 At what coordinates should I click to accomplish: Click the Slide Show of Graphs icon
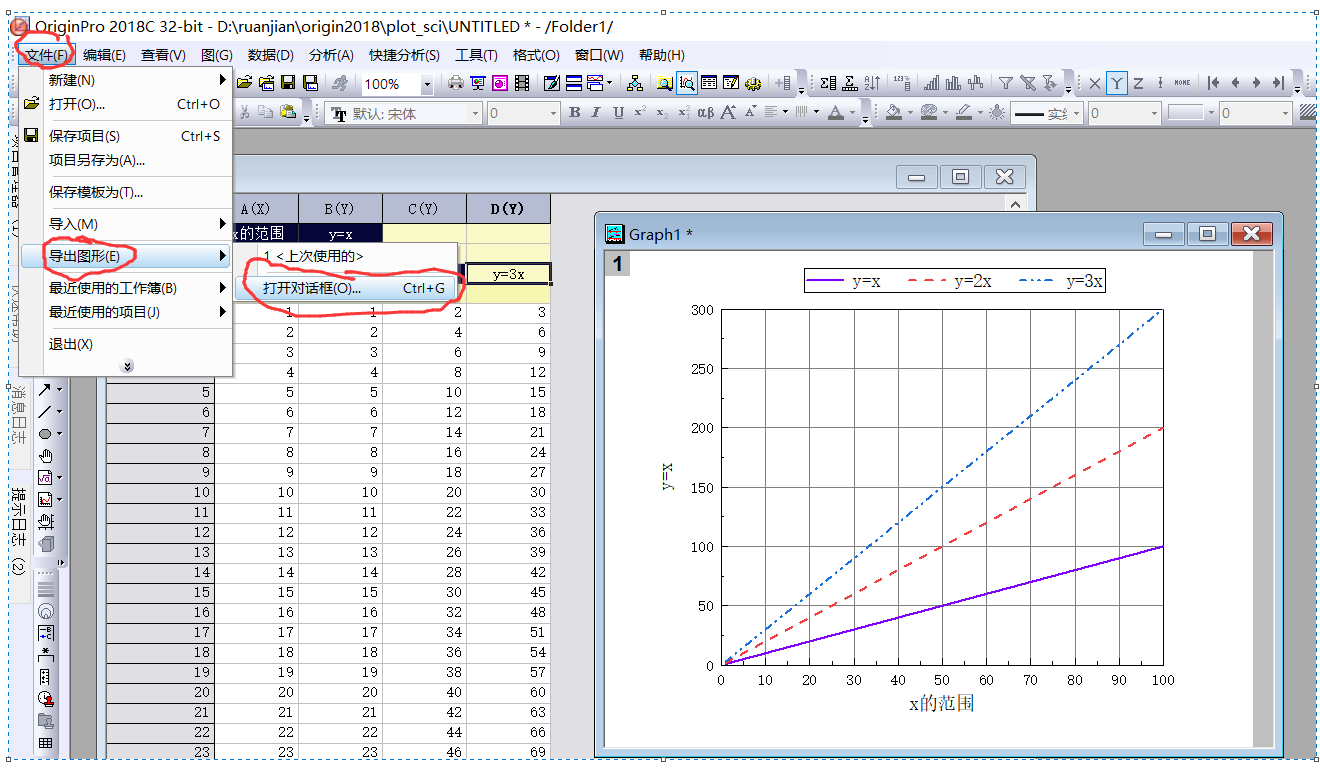478,83
